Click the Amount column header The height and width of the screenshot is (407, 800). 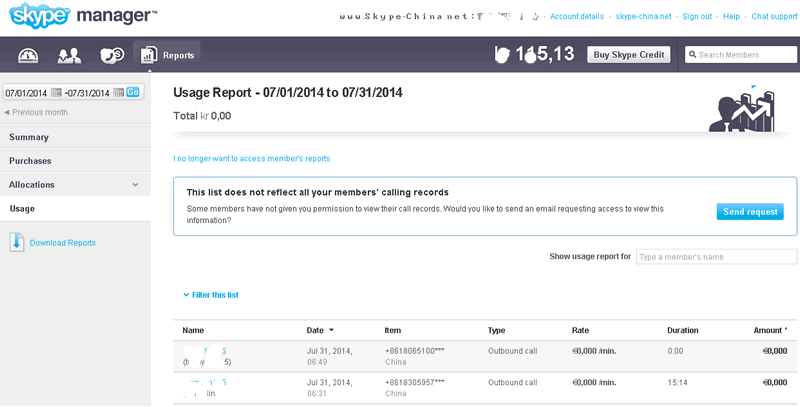pos(770,330)
